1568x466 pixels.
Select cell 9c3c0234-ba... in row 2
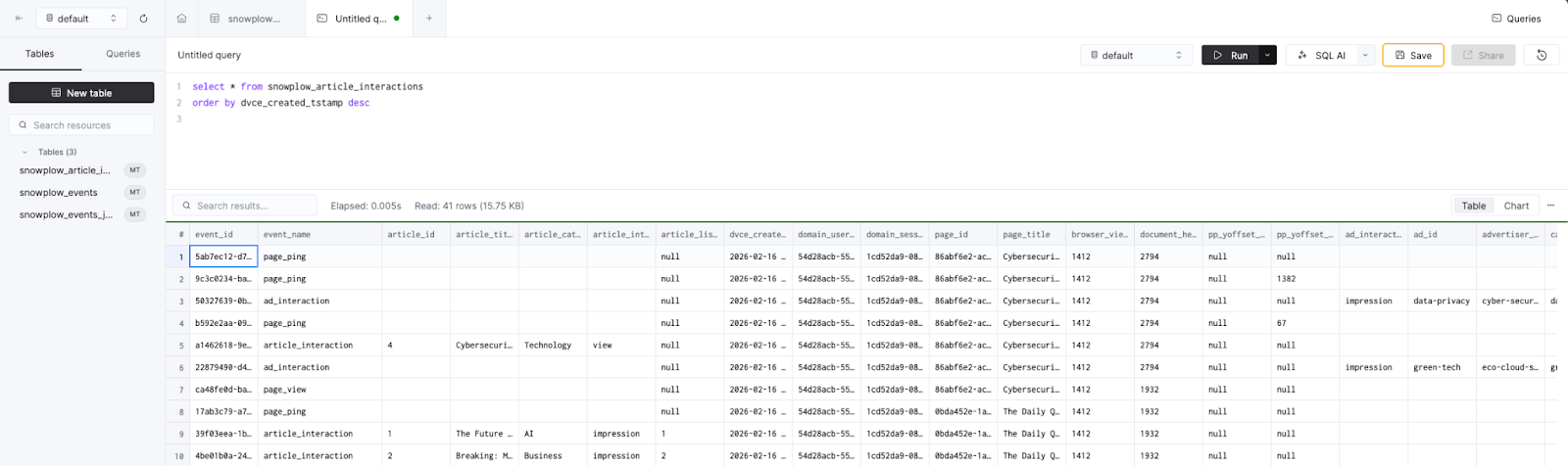223,279
